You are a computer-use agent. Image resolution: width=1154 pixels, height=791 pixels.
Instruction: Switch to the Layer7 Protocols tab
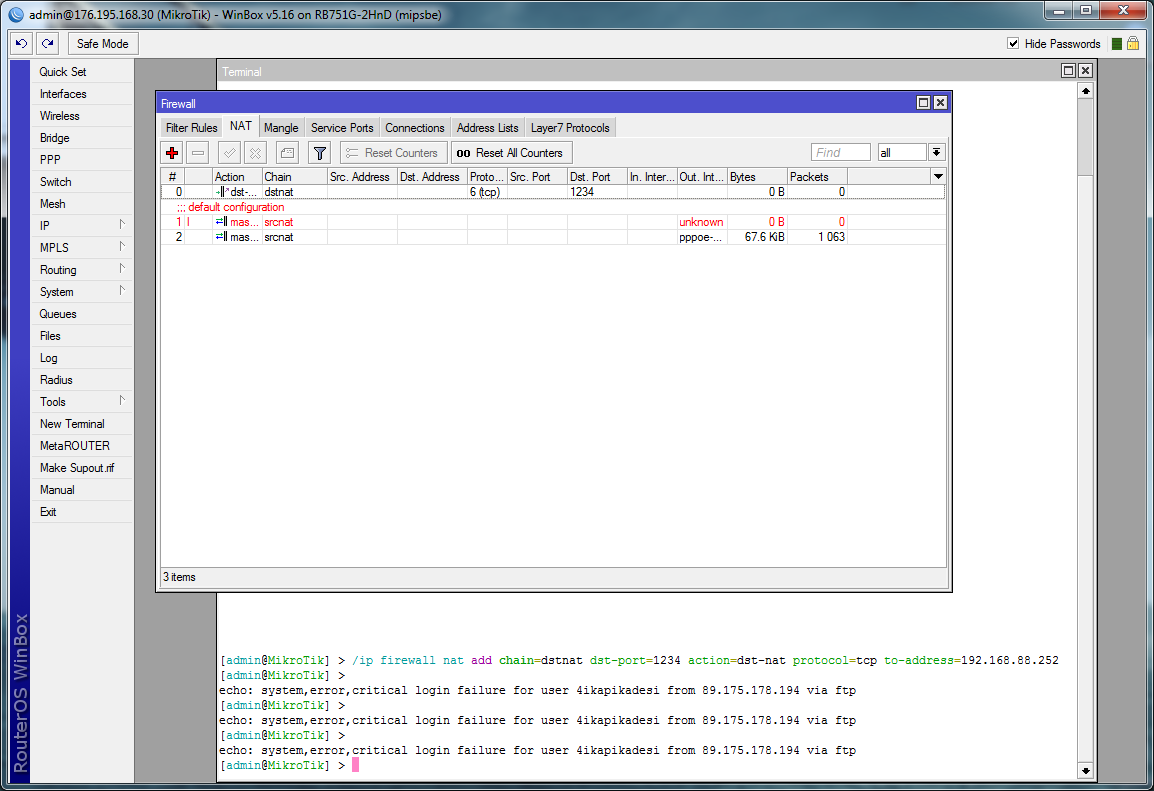(570, 128)
